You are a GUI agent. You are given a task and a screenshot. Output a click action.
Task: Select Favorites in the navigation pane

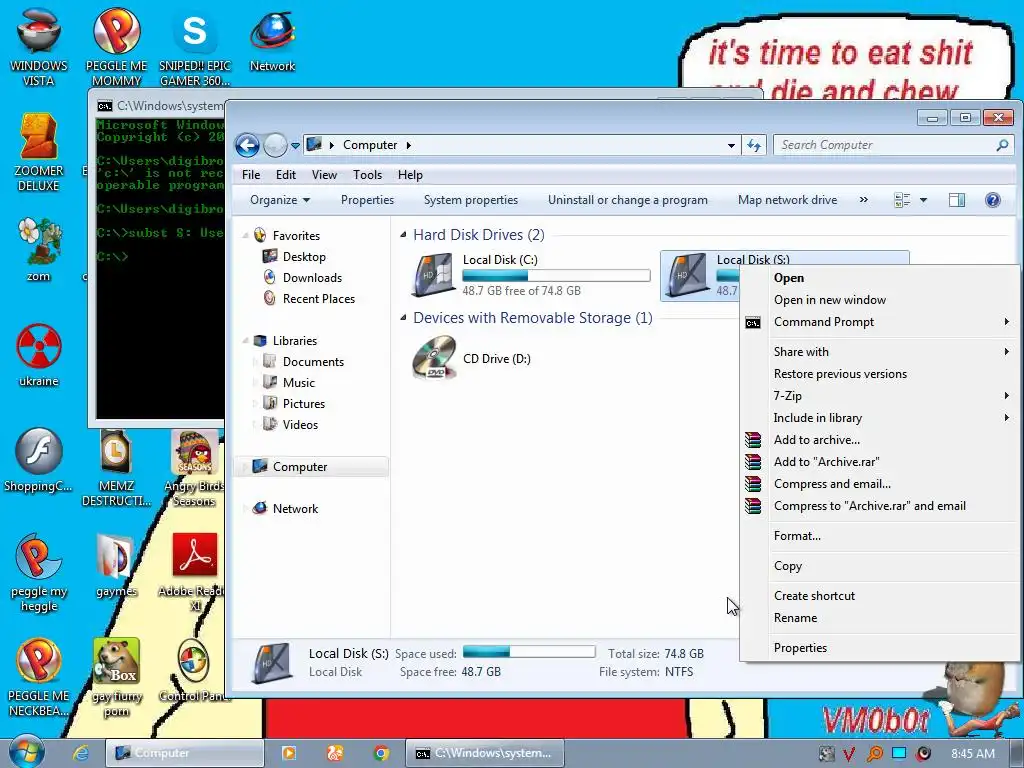pyautogui.click(x=296, y=236)
